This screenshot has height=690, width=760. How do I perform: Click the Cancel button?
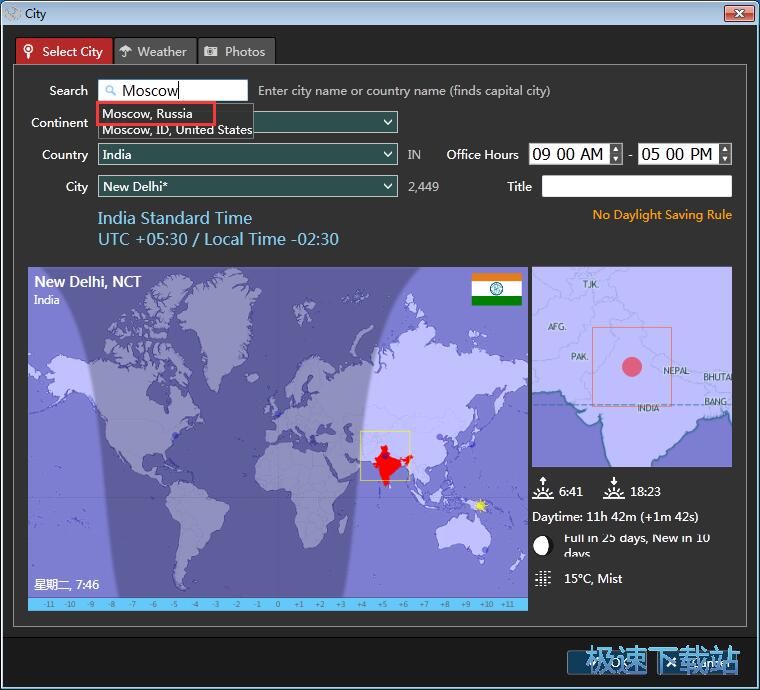click(x=697, y=662)
